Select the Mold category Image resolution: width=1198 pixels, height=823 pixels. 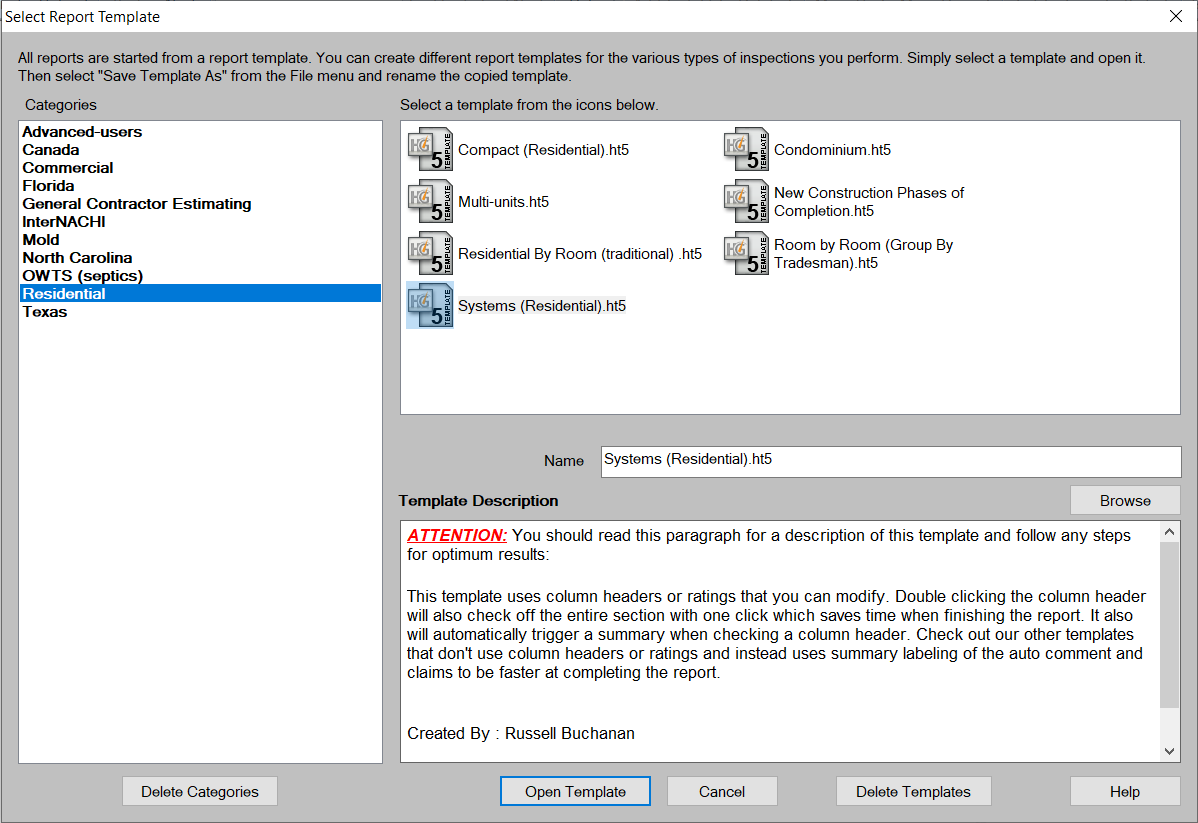[40, 239]
